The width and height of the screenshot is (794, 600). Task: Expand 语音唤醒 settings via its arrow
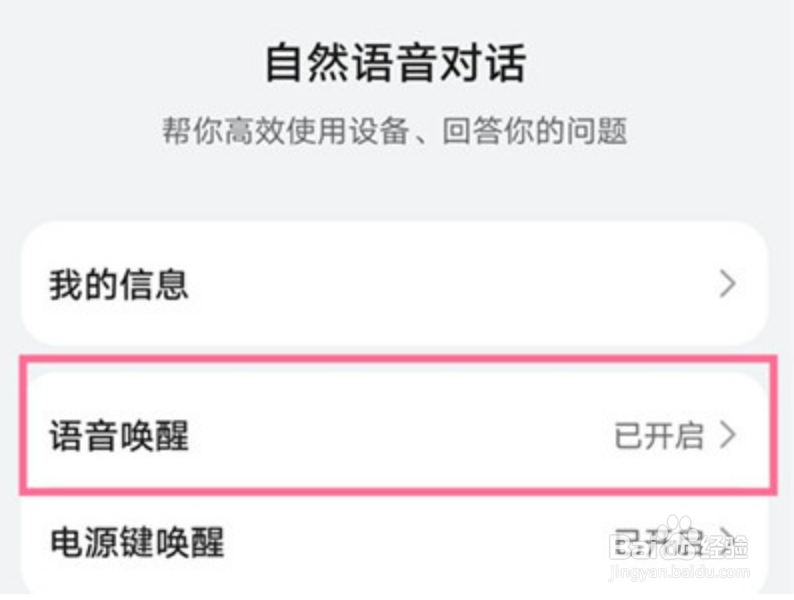coord(727,436)
